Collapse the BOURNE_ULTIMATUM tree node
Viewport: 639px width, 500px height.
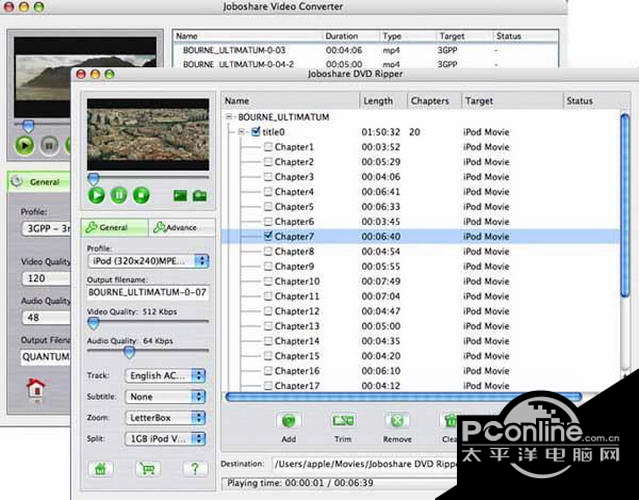pos(229,117)
